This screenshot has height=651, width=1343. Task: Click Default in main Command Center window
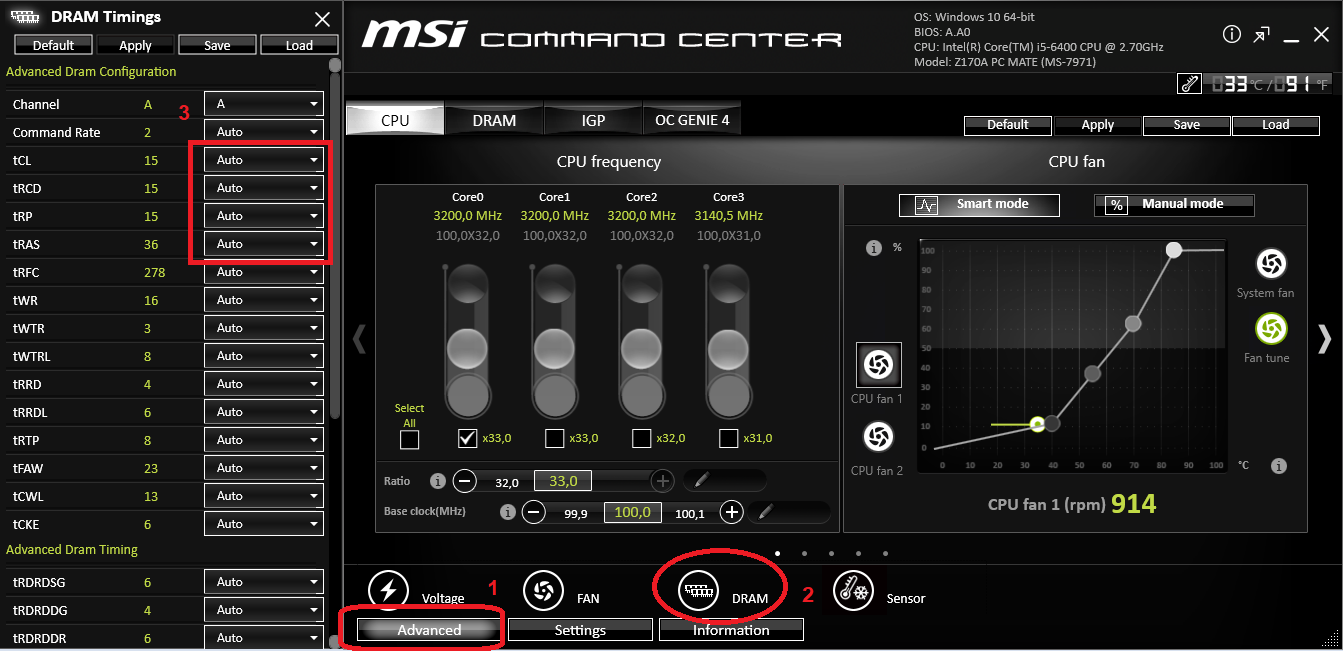(1008, 125)
